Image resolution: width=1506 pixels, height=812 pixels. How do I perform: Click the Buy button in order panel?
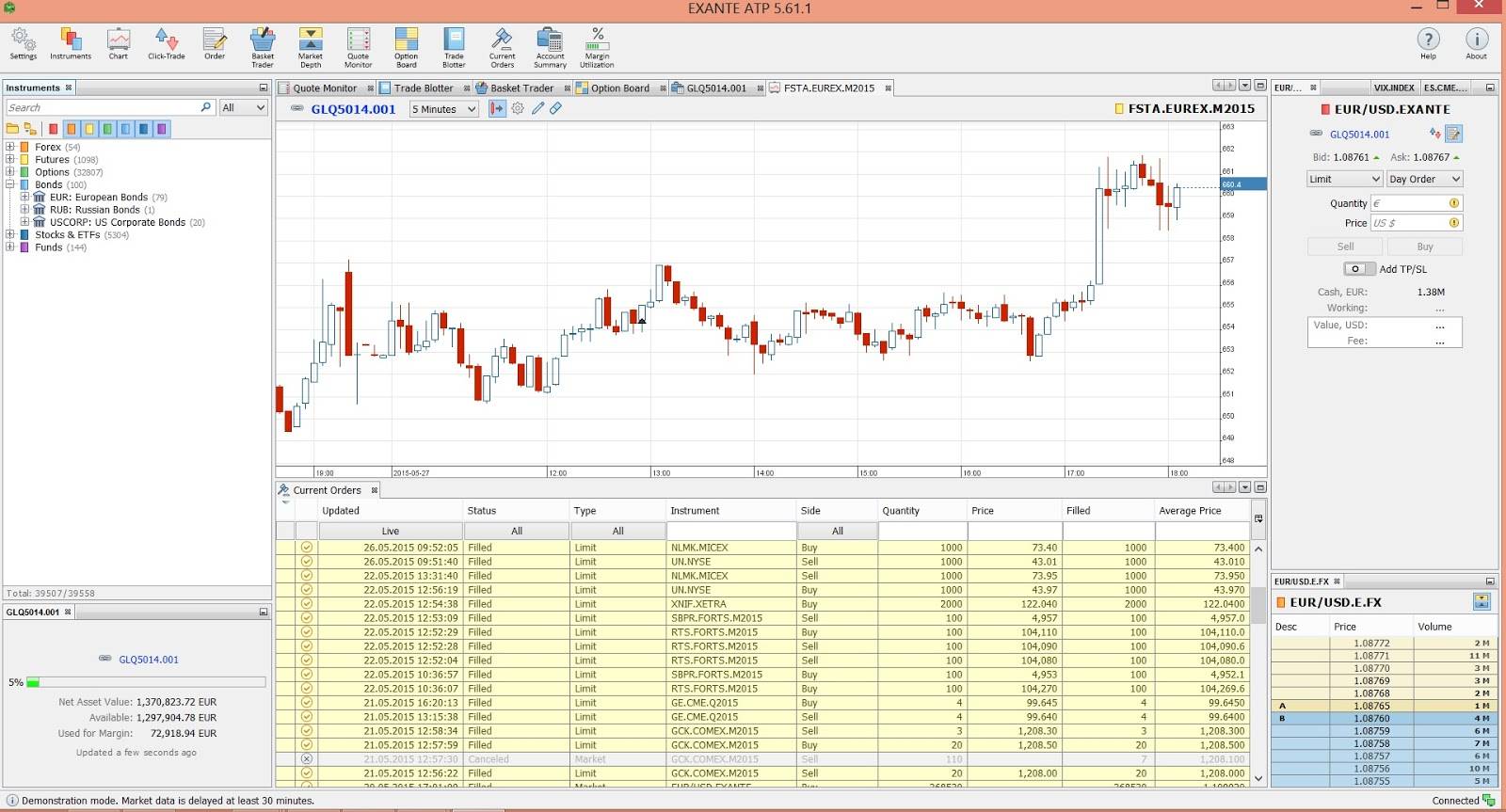pos(1425,247)
